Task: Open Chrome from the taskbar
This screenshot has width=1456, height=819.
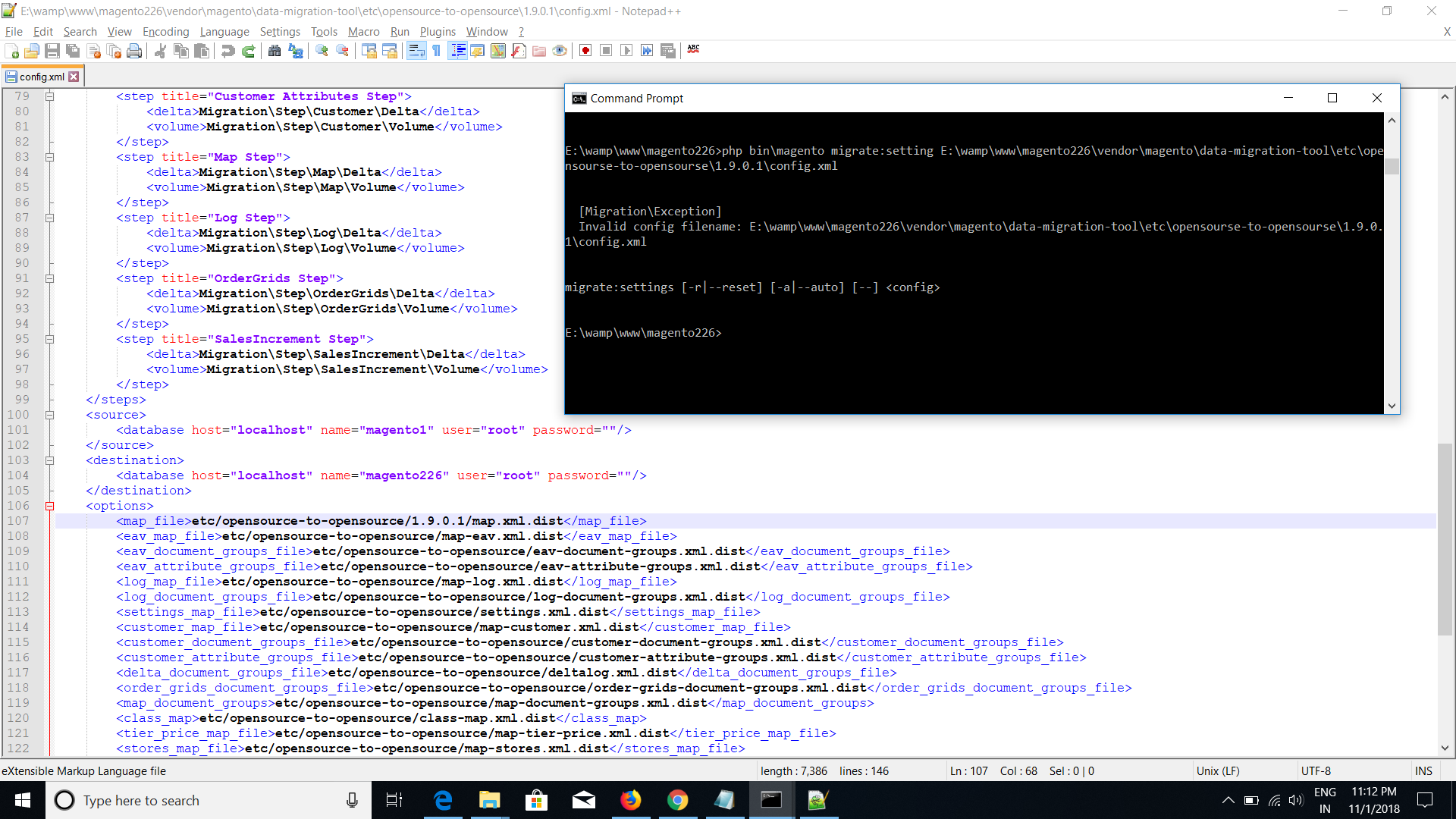Action: coord(677,800)
